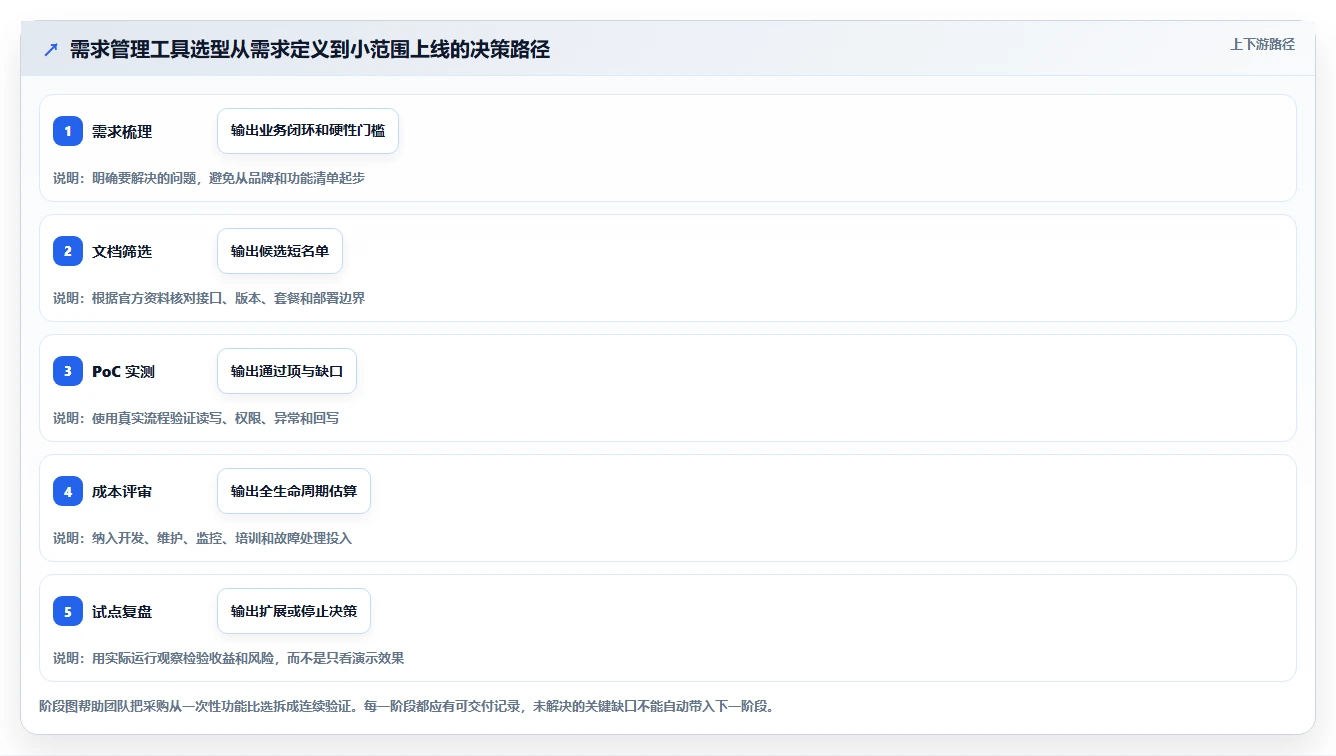Viewport: 1336px width, 756px height.
Task: Select the 文档筛选 stage title
Action: (122, 252)
